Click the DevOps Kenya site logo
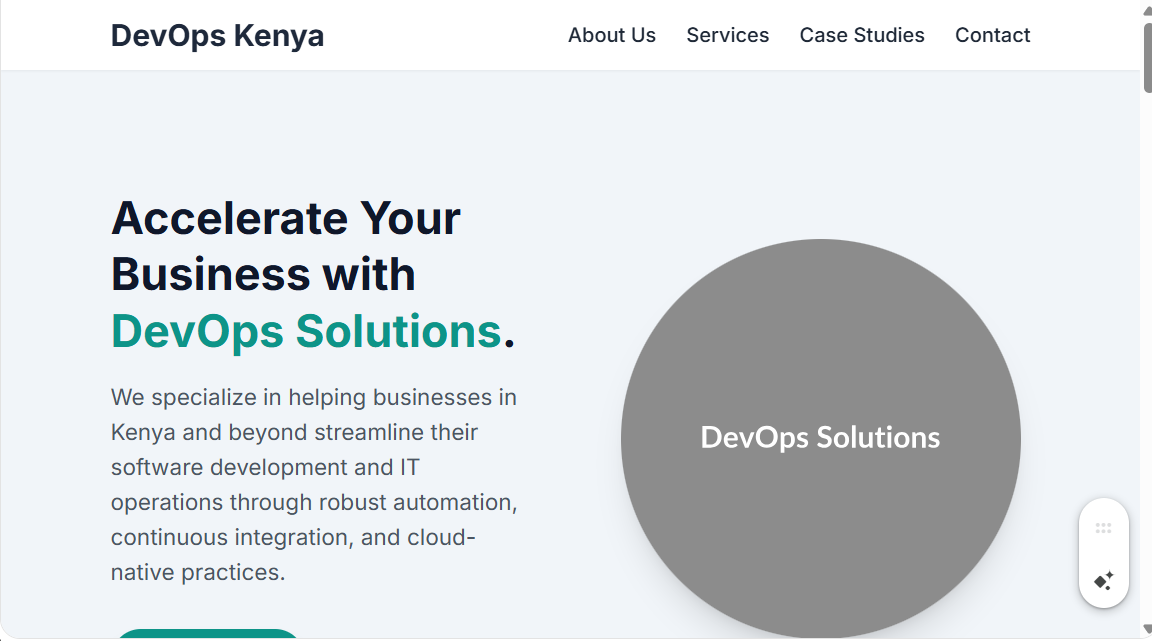Image resolution: width=1152 pixels, height=641 pixels. click(217, 35)
